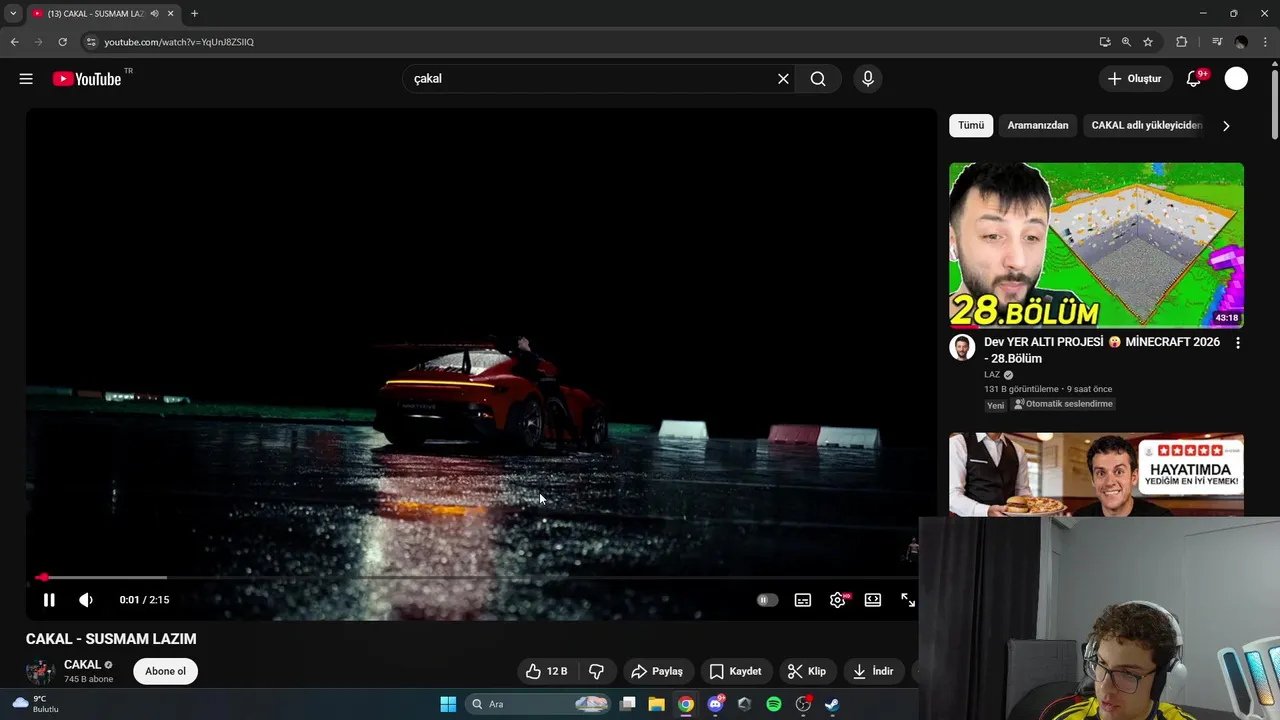Open Chrome extensions puzzle icon
1280x720 pixels.
tap(1181, 42)
